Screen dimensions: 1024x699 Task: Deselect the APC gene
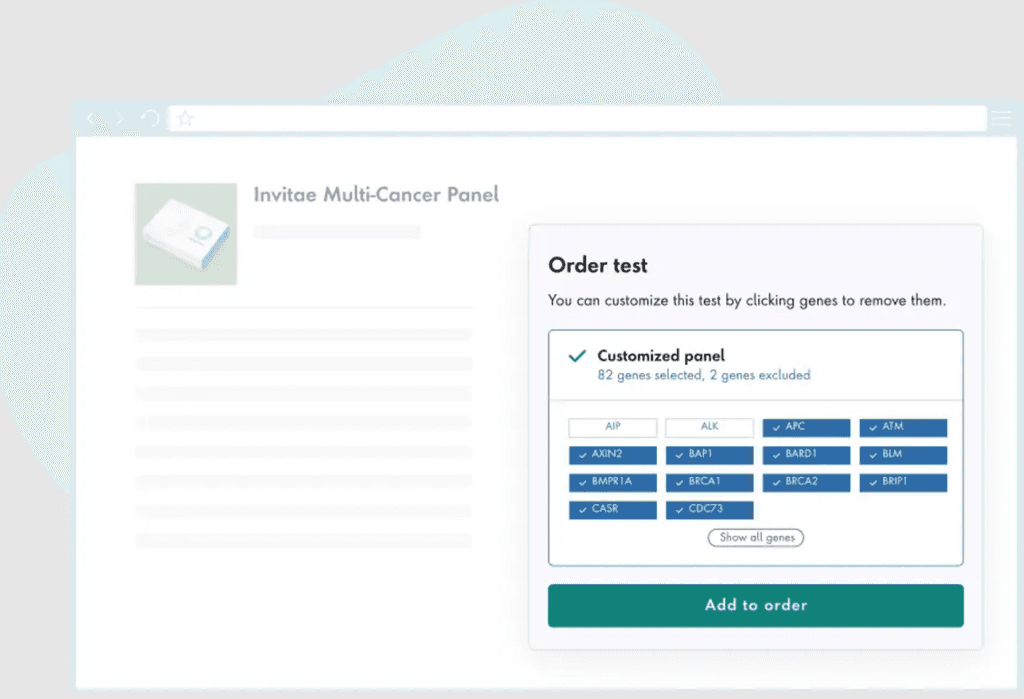(806, 427)
